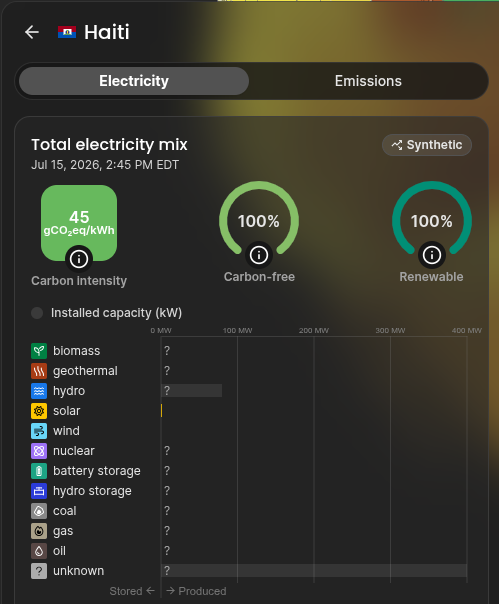
Task: Select the battery storage icon
Action: tap(39, 471)
